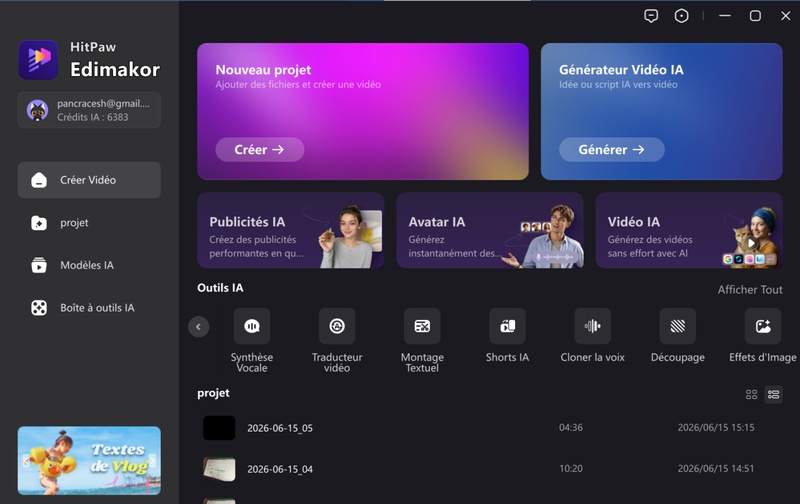Open the Vidéo IA card
This screenshot has width=800, height=504.
pos(689,230)
